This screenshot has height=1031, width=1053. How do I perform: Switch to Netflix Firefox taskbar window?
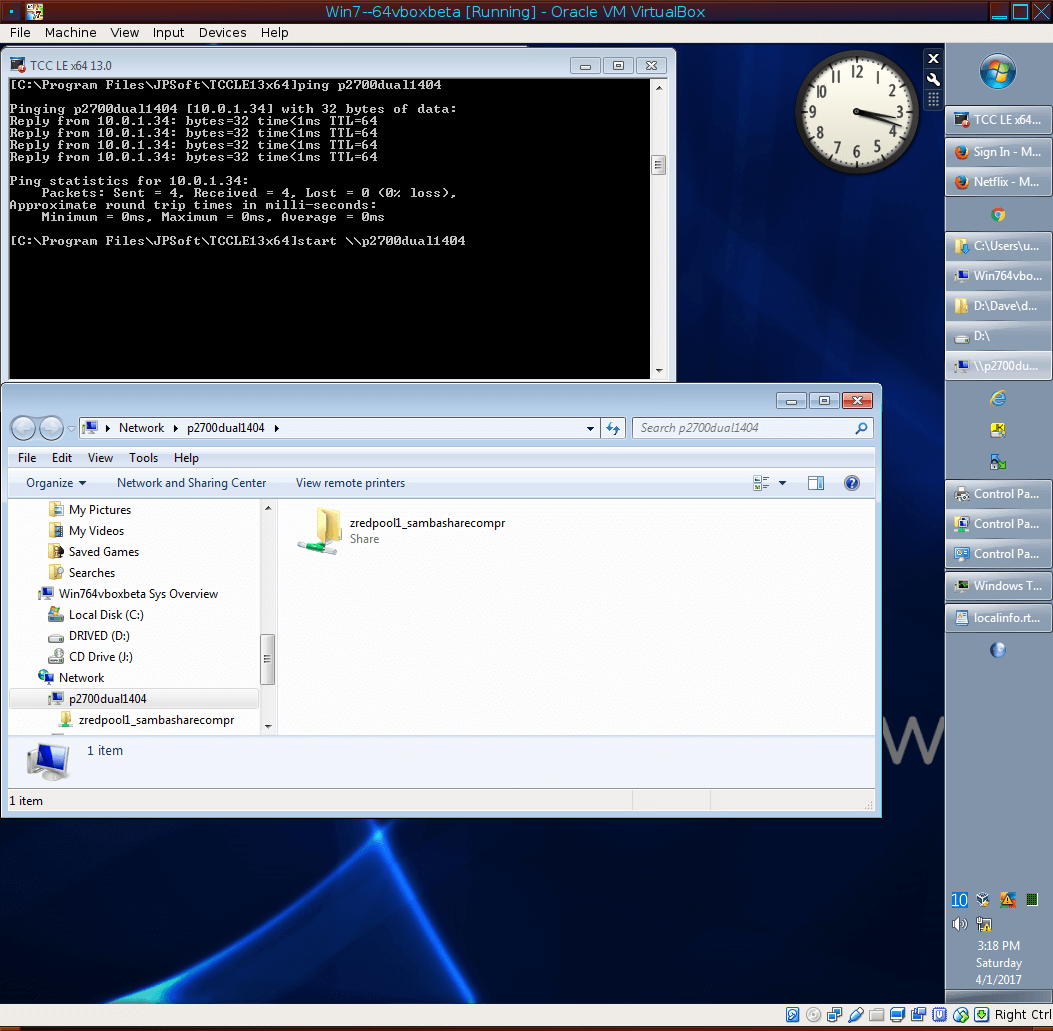pos(999,181)
